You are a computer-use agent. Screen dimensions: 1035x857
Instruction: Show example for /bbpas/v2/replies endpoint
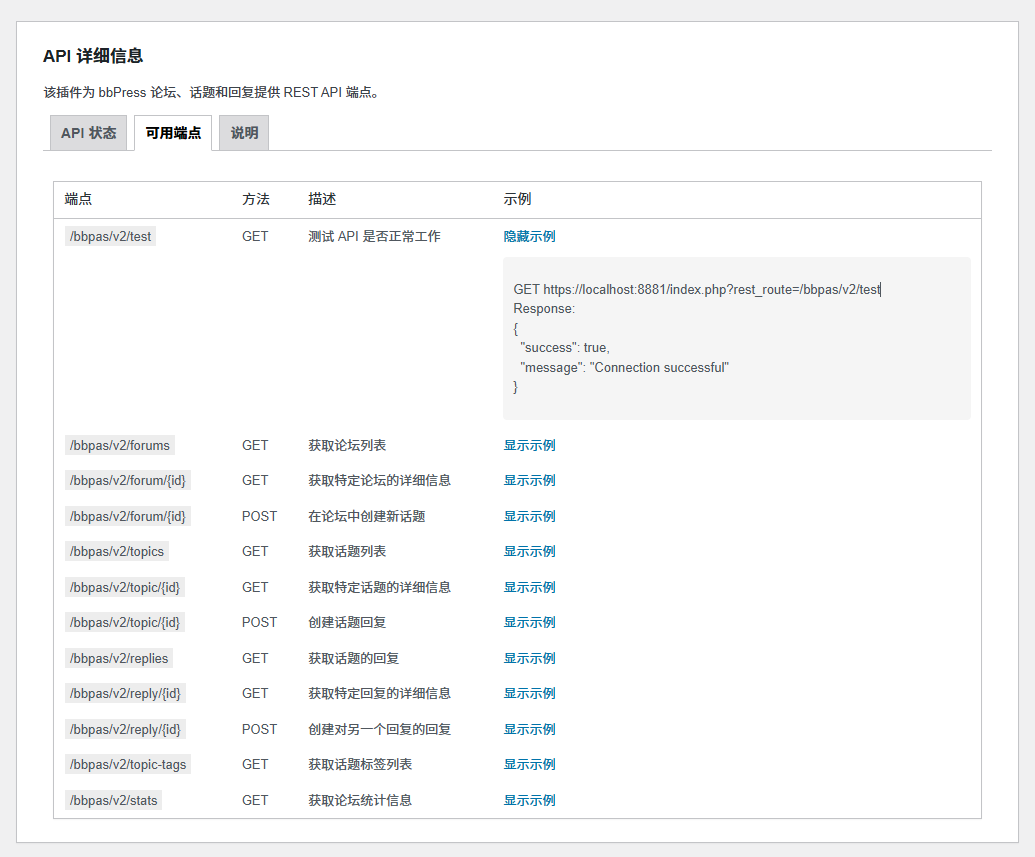pos(529,659)
